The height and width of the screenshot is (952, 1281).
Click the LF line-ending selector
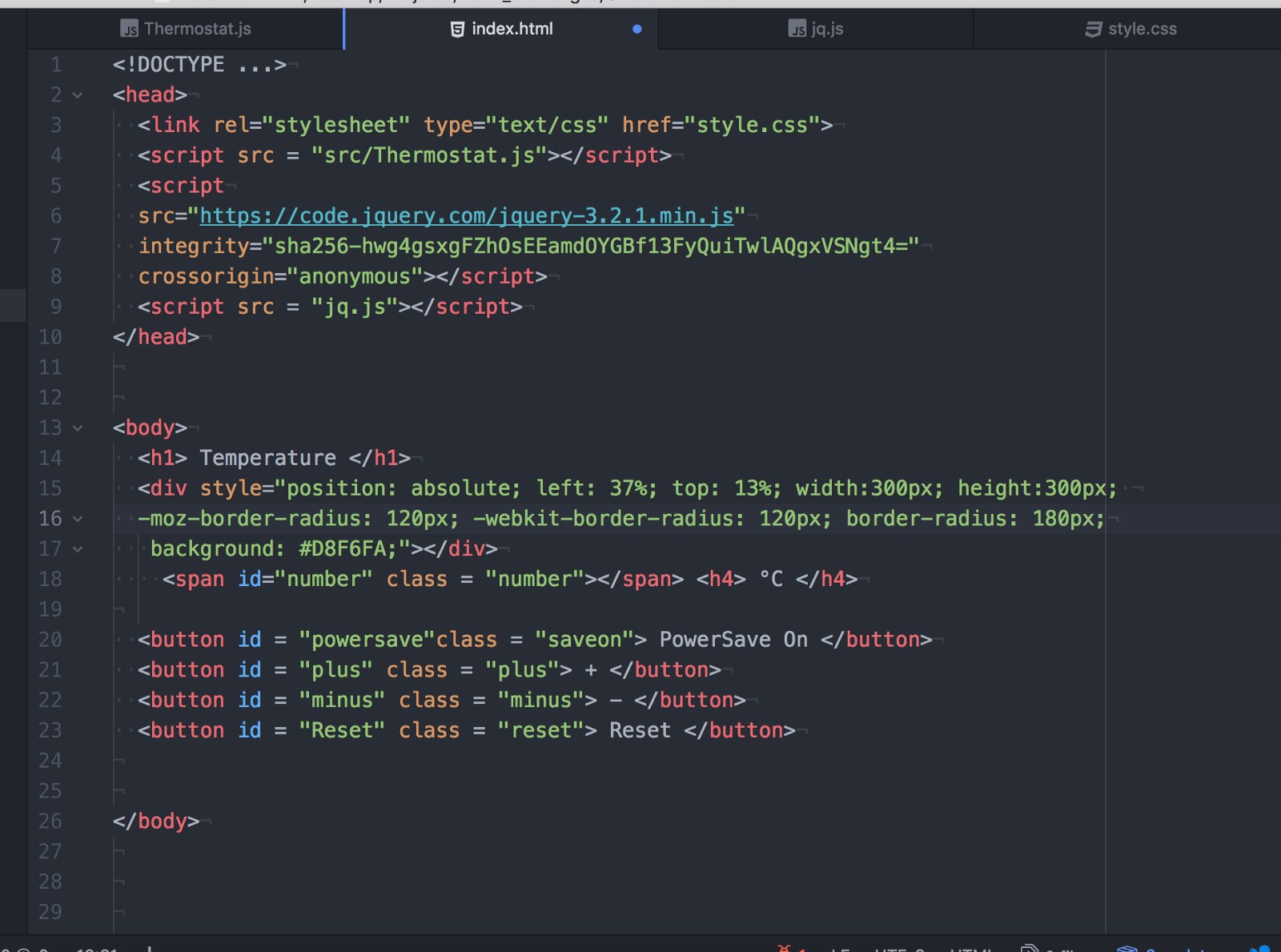pos(839,948)
